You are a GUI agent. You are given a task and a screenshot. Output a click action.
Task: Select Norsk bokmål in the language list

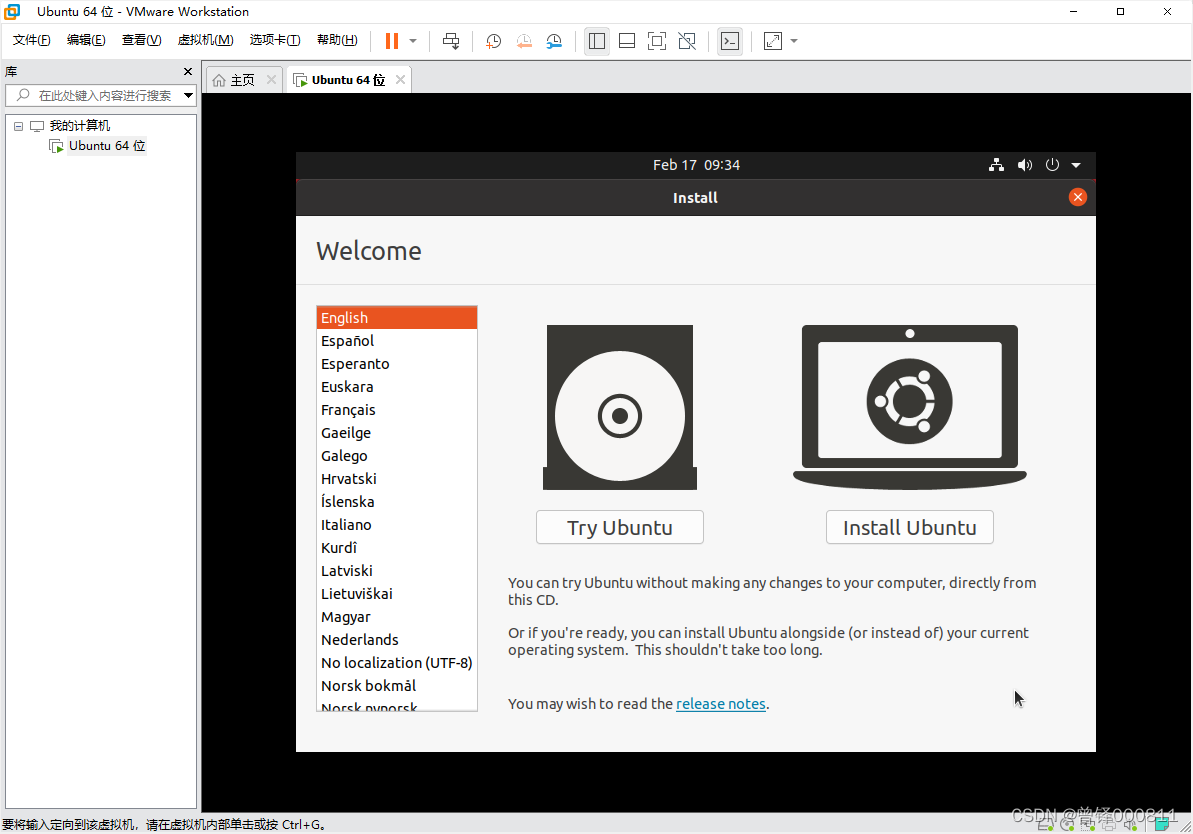[x=396, y=686]
